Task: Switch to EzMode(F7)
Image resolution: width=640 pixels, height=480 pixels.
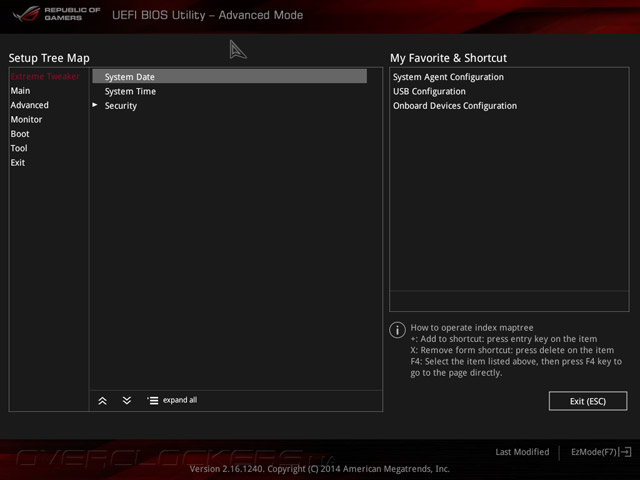Action: [x=594, y=452]
